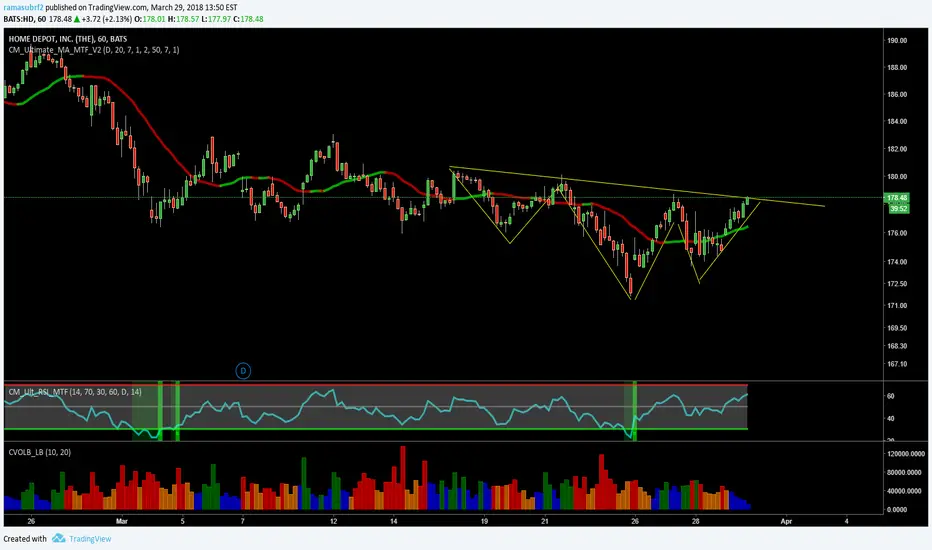Click the 28 date label on time axis
Image resolution: width=932 pixels, height=550 pixels.
(695, 521)
